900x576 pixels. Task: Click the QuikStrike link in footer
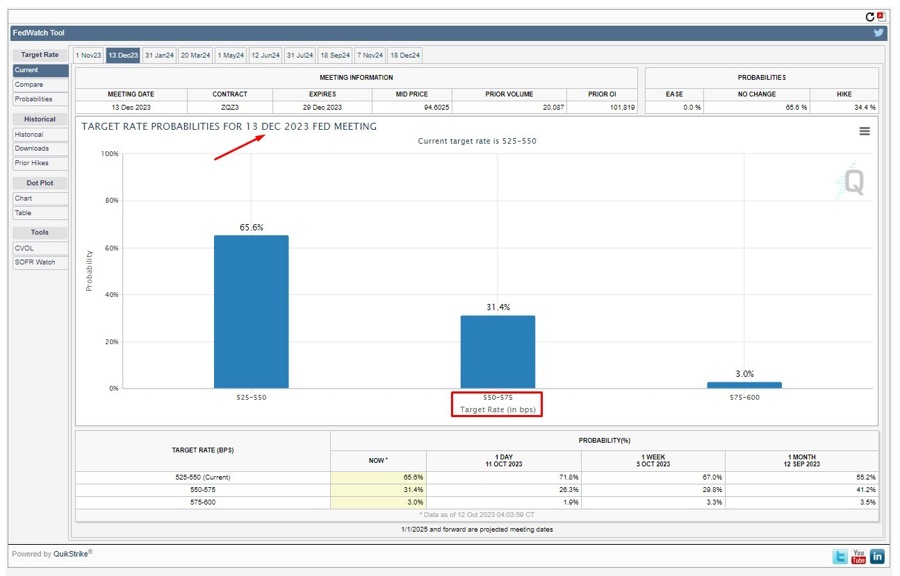point(71,554)
